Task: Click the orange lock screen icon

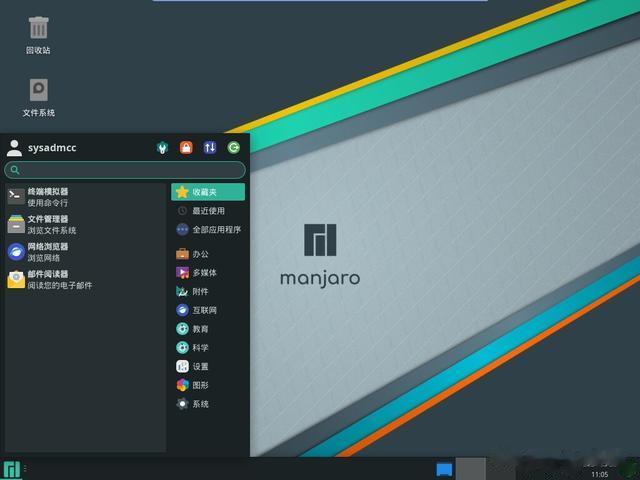Action: point(186,147)
